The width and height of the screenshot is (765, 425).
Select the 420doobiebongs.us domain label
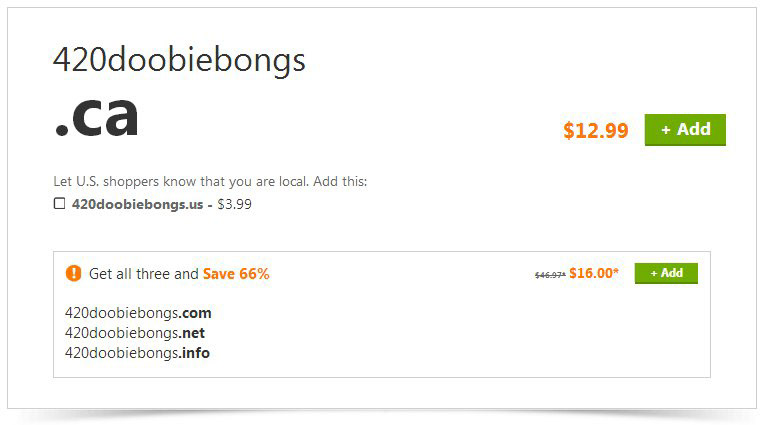[138, 204]
